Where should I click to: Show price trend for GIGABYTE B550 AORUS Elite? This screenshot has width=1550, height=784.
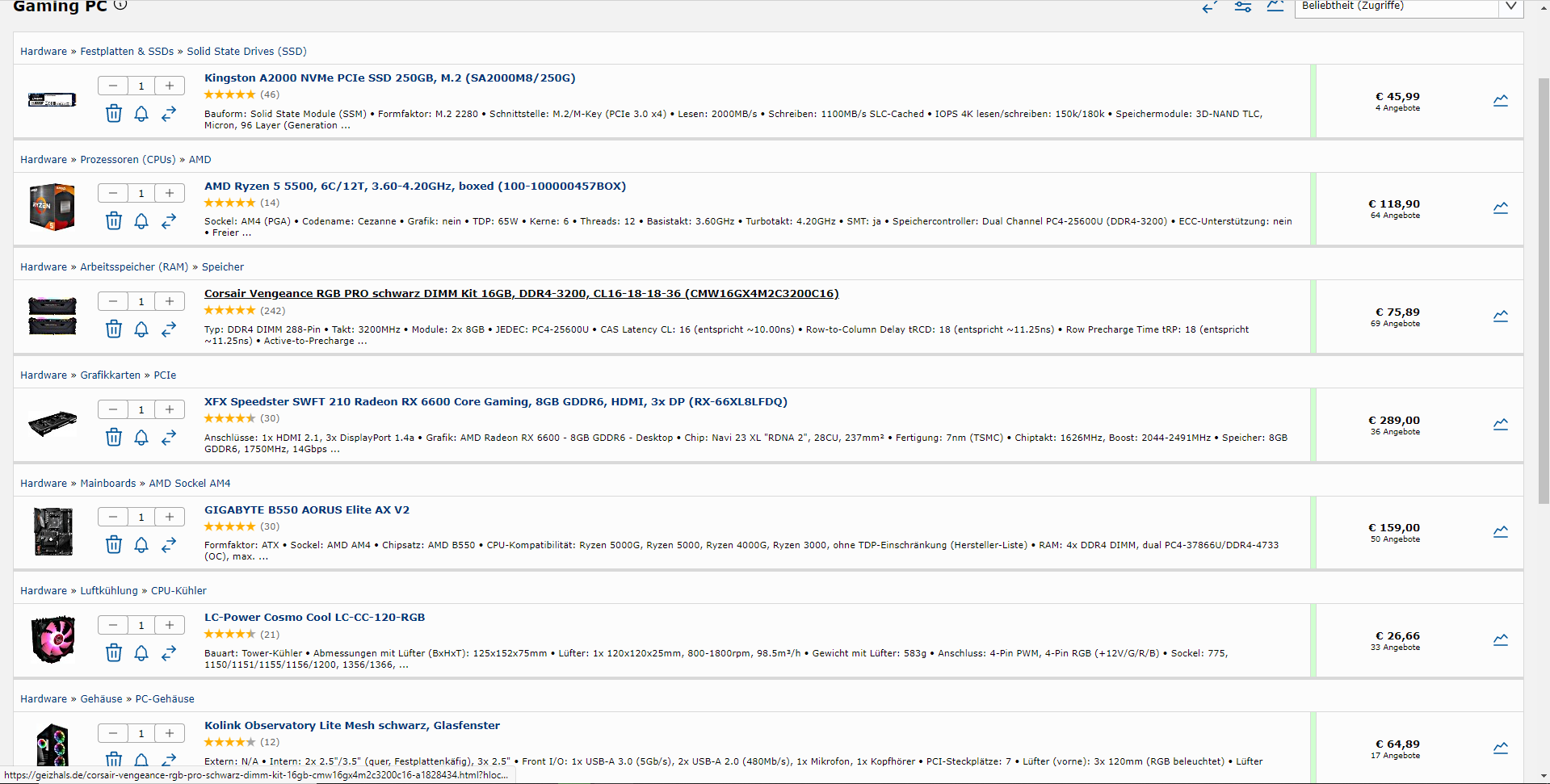[x=1501, y=532]
